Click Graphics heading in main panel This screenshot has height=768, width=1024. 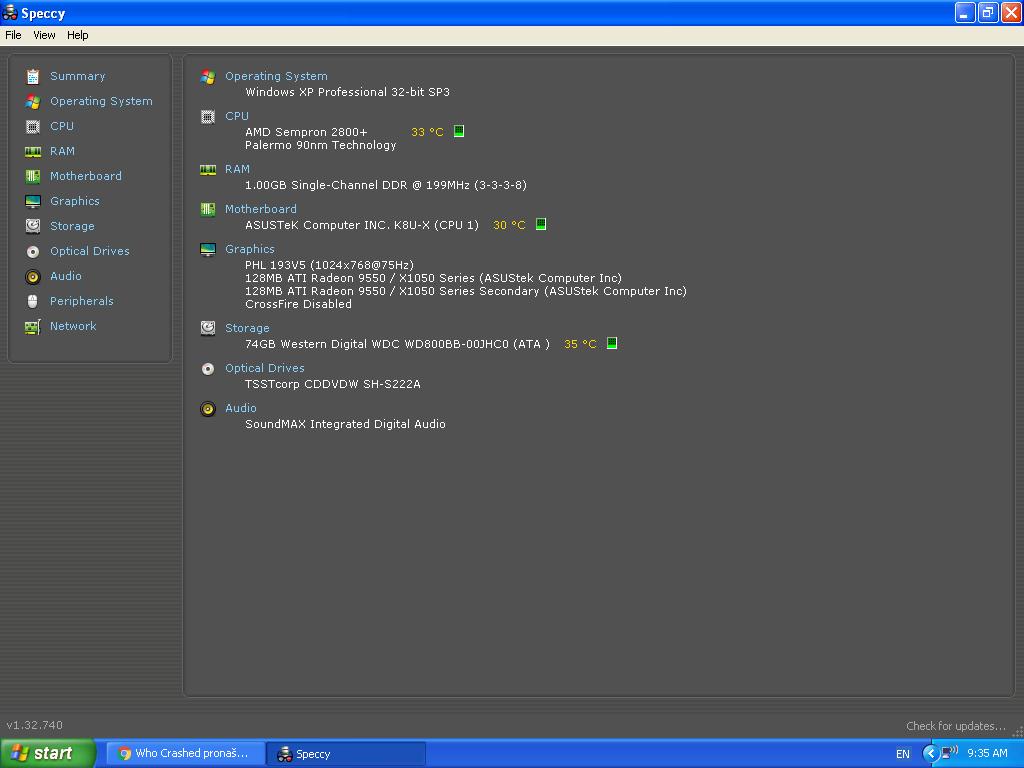coord(249,249)
